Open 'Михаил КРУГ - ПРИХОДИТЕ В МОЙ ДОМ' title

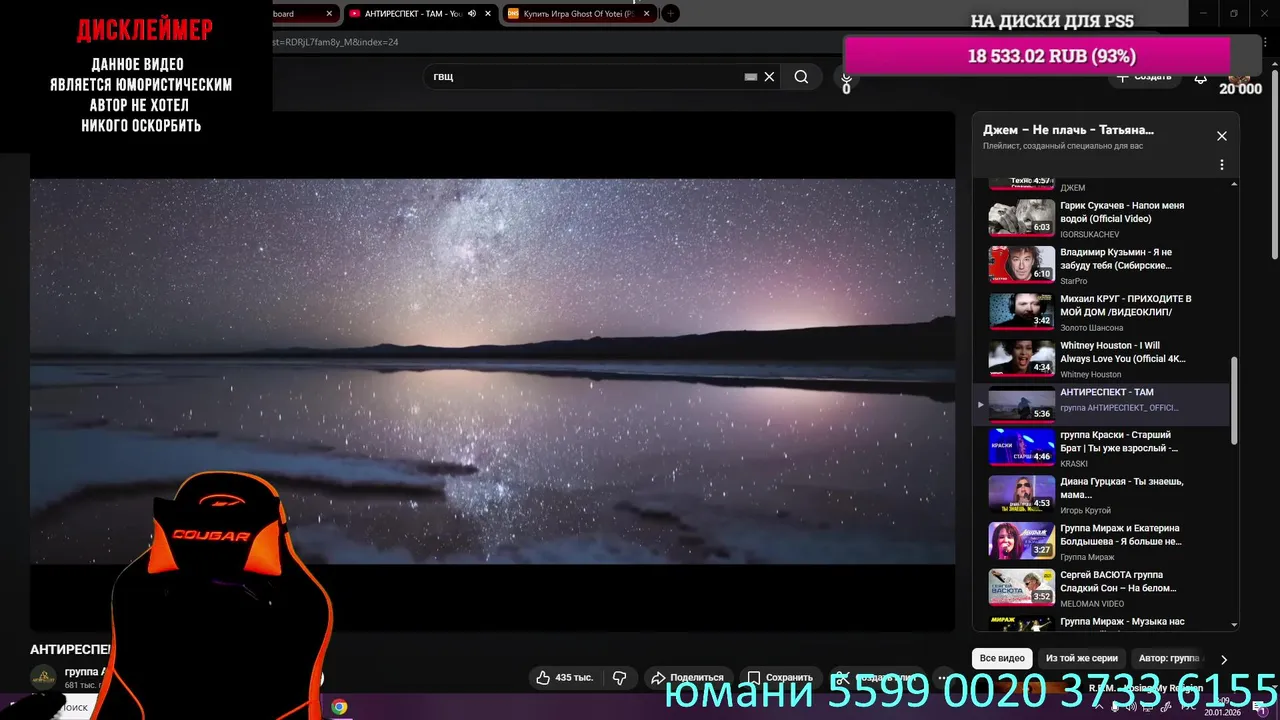pos(1126,305)
